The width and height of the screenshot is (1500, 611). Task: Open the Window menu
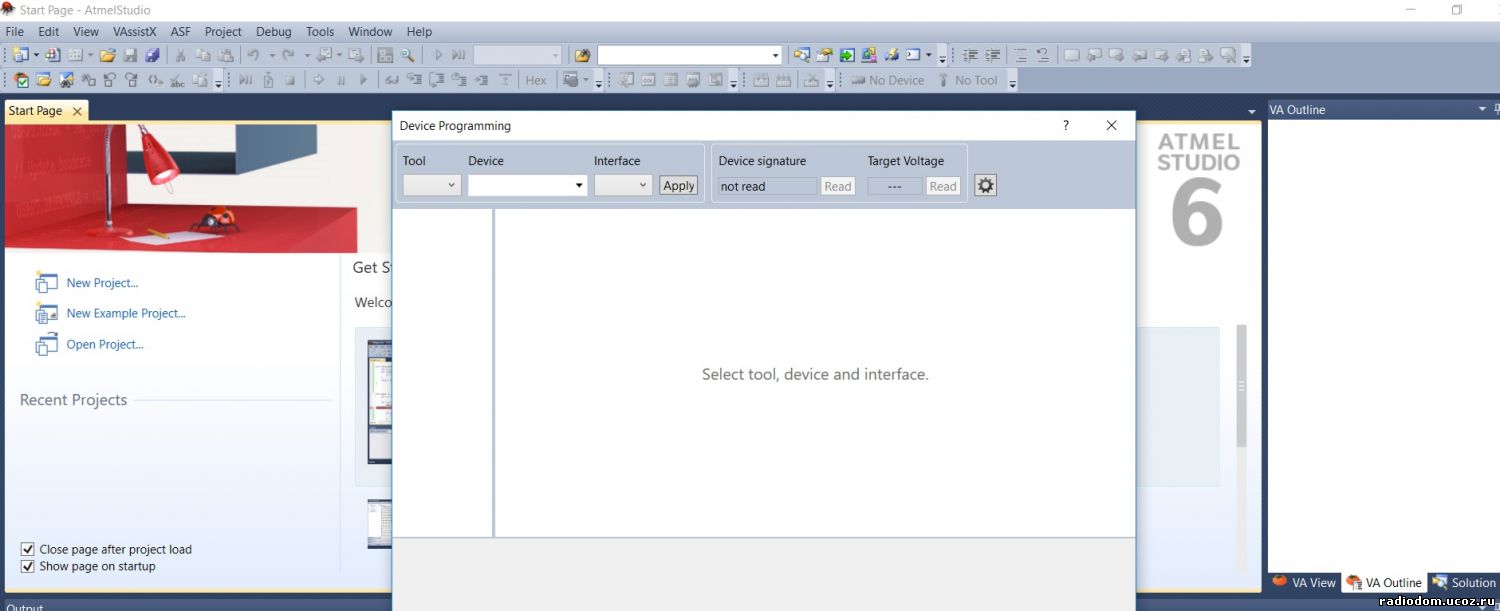[370, 31]
